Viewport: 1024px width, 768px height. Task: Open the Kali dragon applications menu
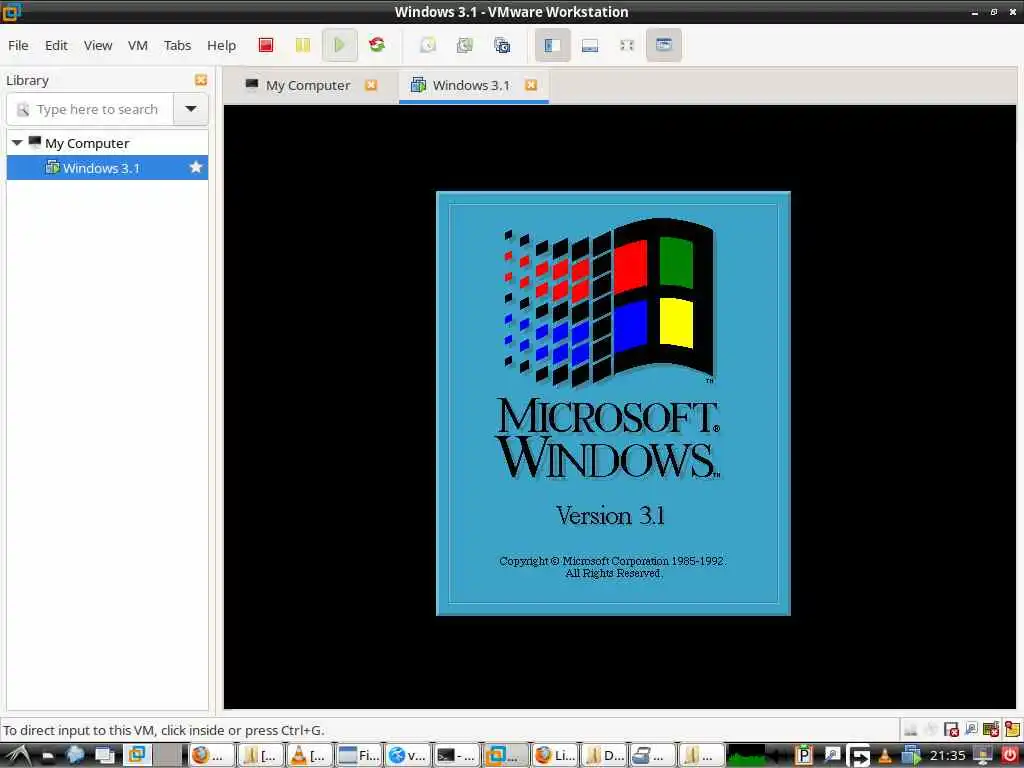pos(17,756)
